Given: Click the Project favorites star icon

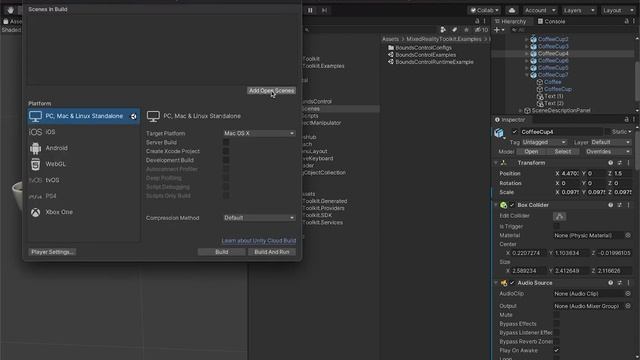Looking at the screenshot, I should pyautogui.click(x=466, y=30).
